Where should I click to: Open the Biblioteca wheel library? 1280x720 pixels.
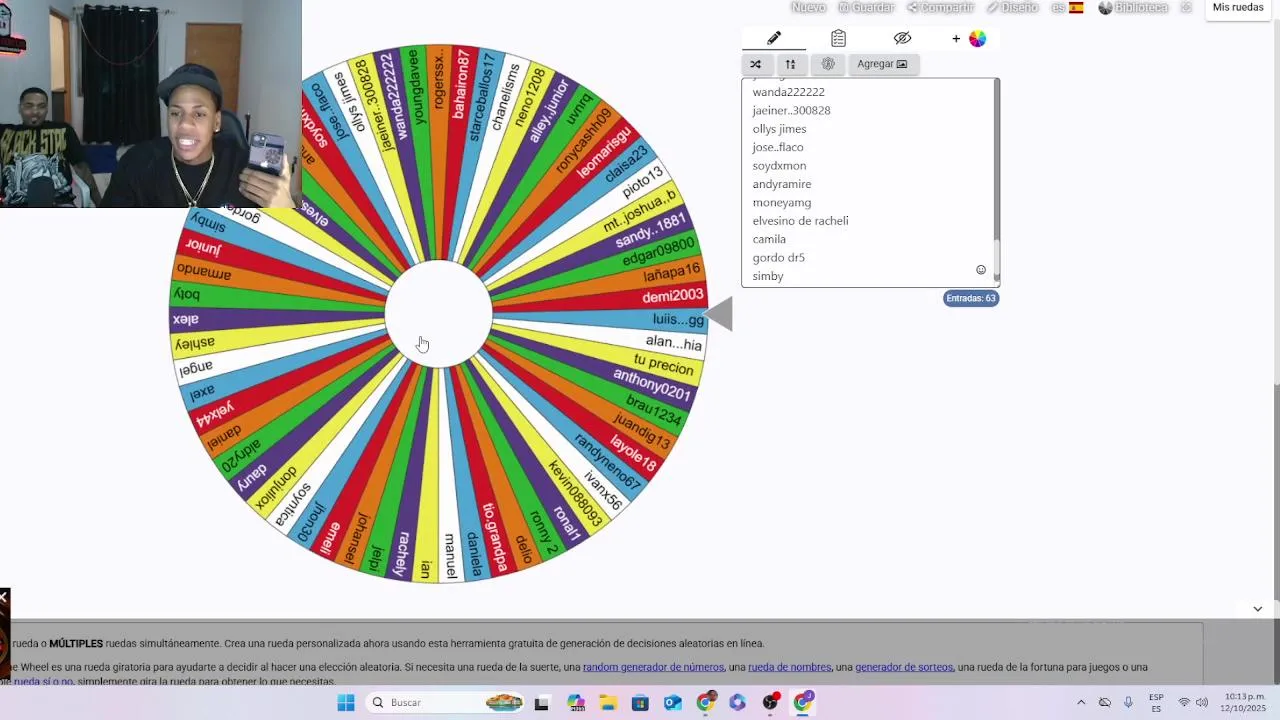[x=1132, y=7]
